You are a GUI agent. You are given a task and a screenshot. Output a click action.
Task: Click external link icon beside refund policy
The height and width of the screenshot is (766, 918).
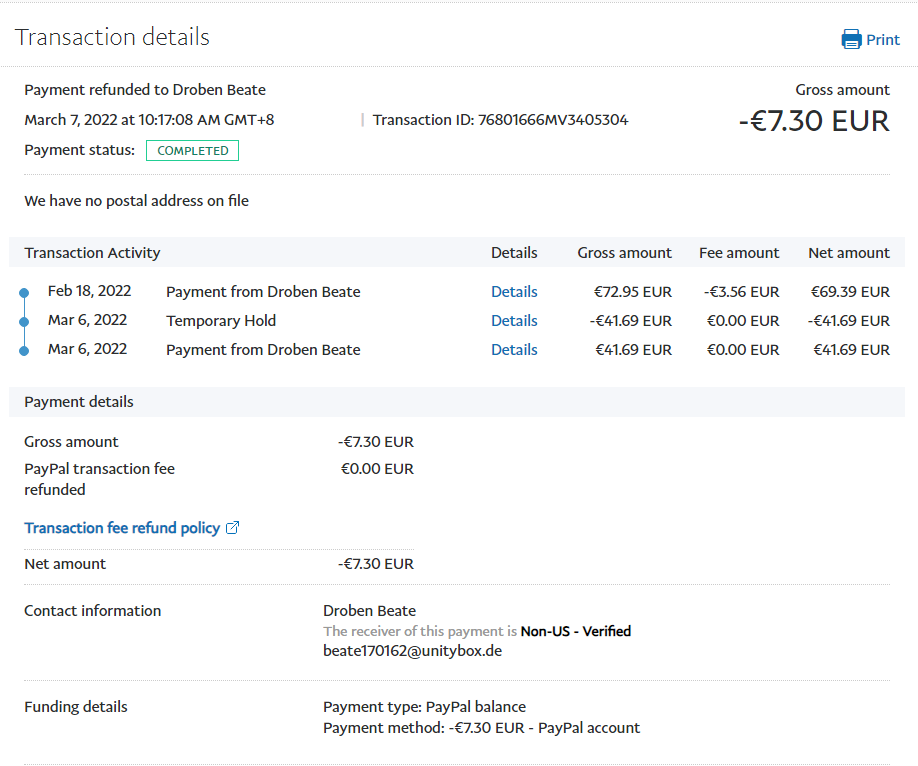pyautogui.click(x=233, y=528)
